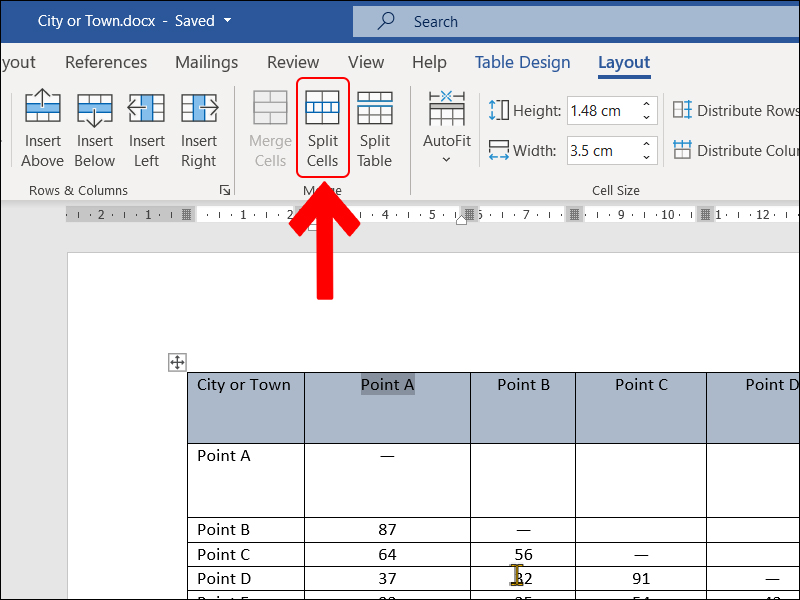Expand the document title save-status dropdown
This screenshot has width=800, height=600.
pos(228,21)
